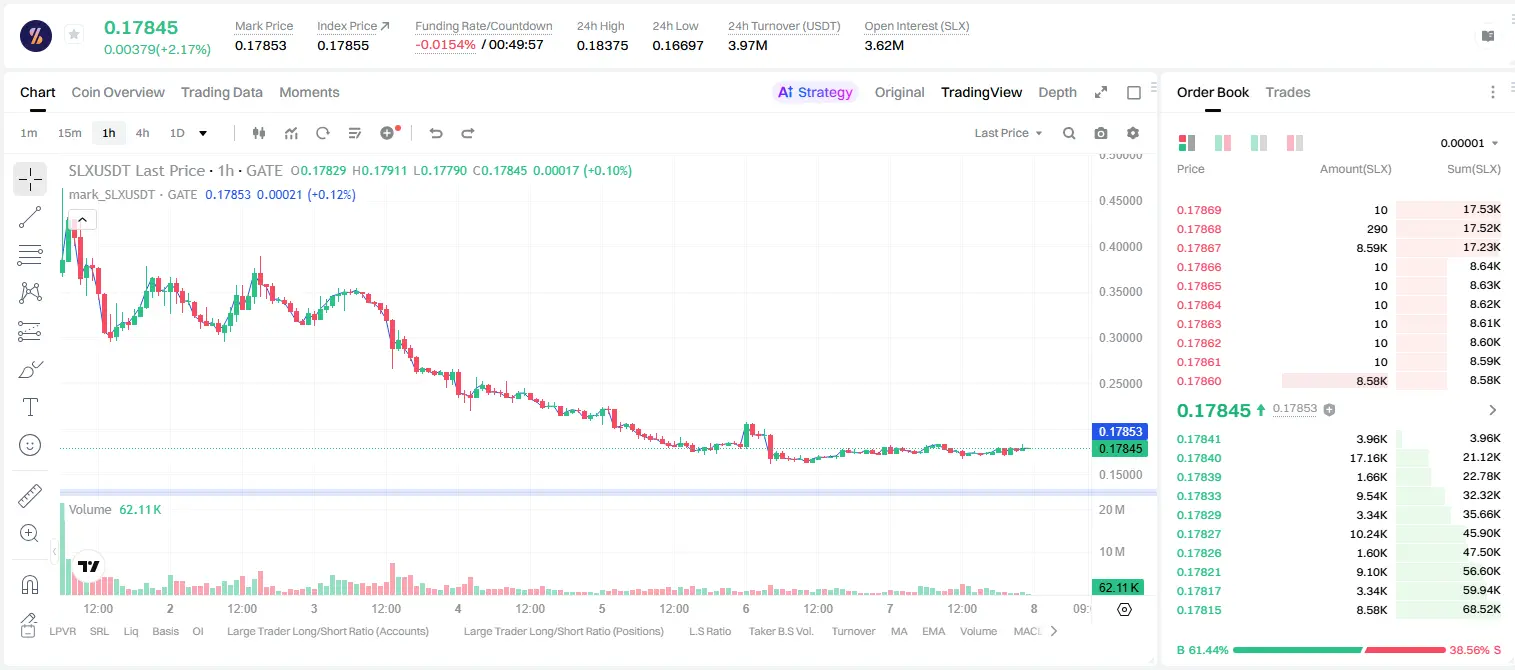Select green-and-red side-by-side order book view
The image size is (1515, 670).
[x=1223, y=143]
